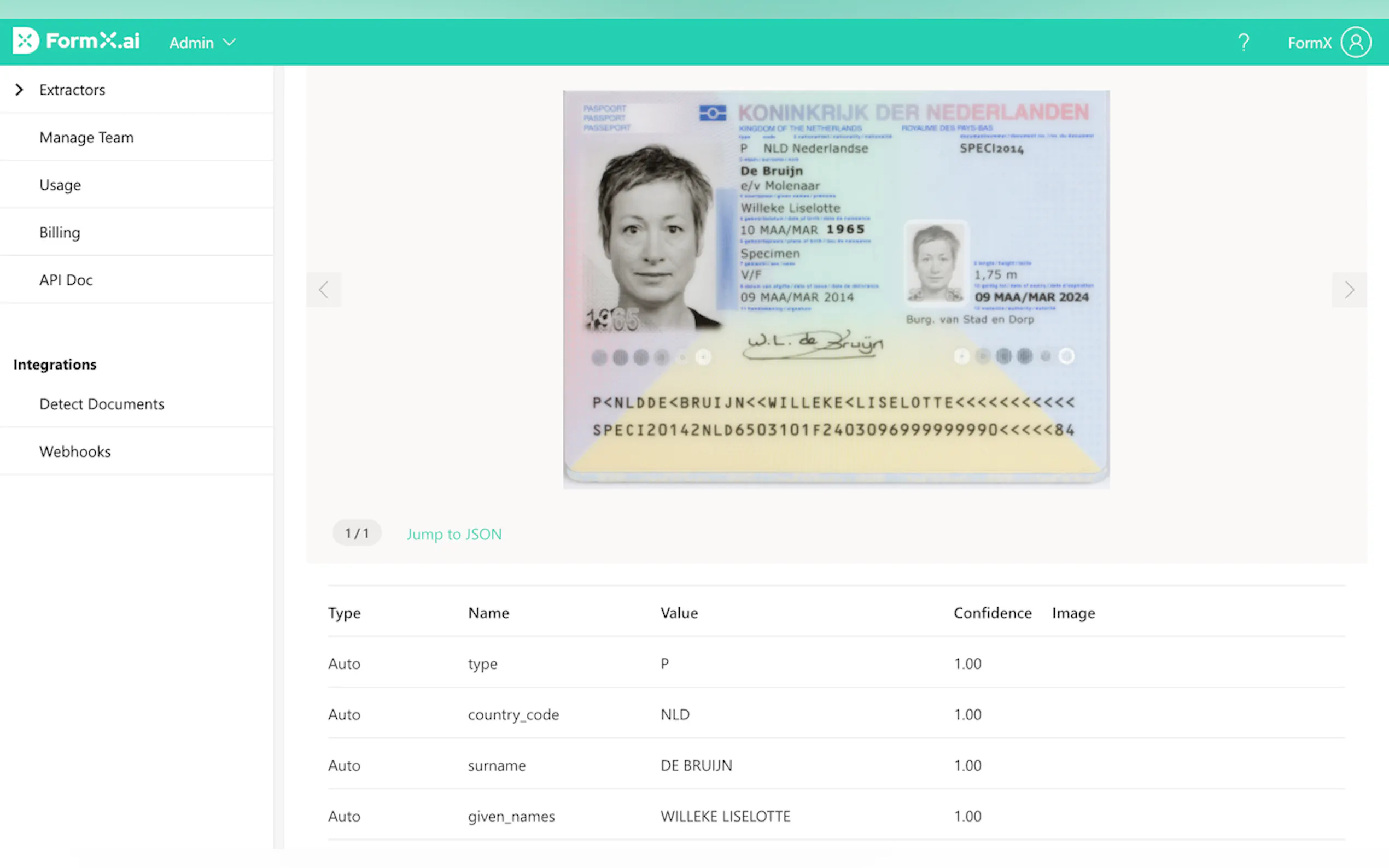The image size is (1389, 868).
Task: Click the cross mark in the FormX logo
Action: pos(25,40)
